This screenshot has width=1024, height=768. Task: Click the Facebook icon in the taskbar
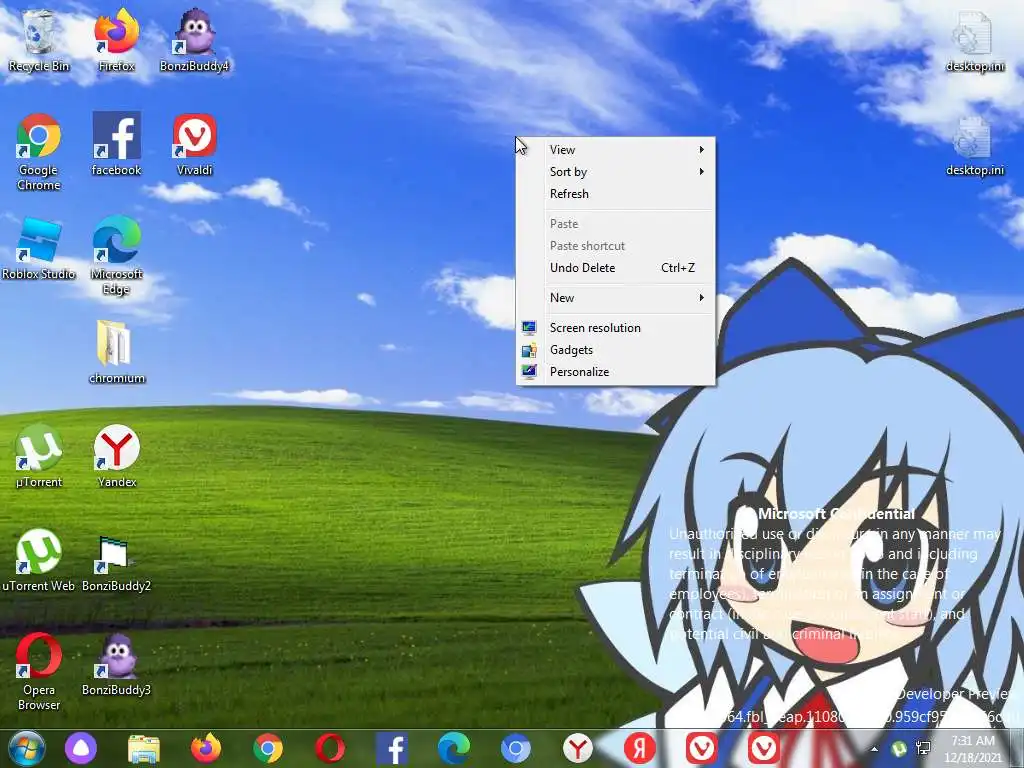click(392, 748)
